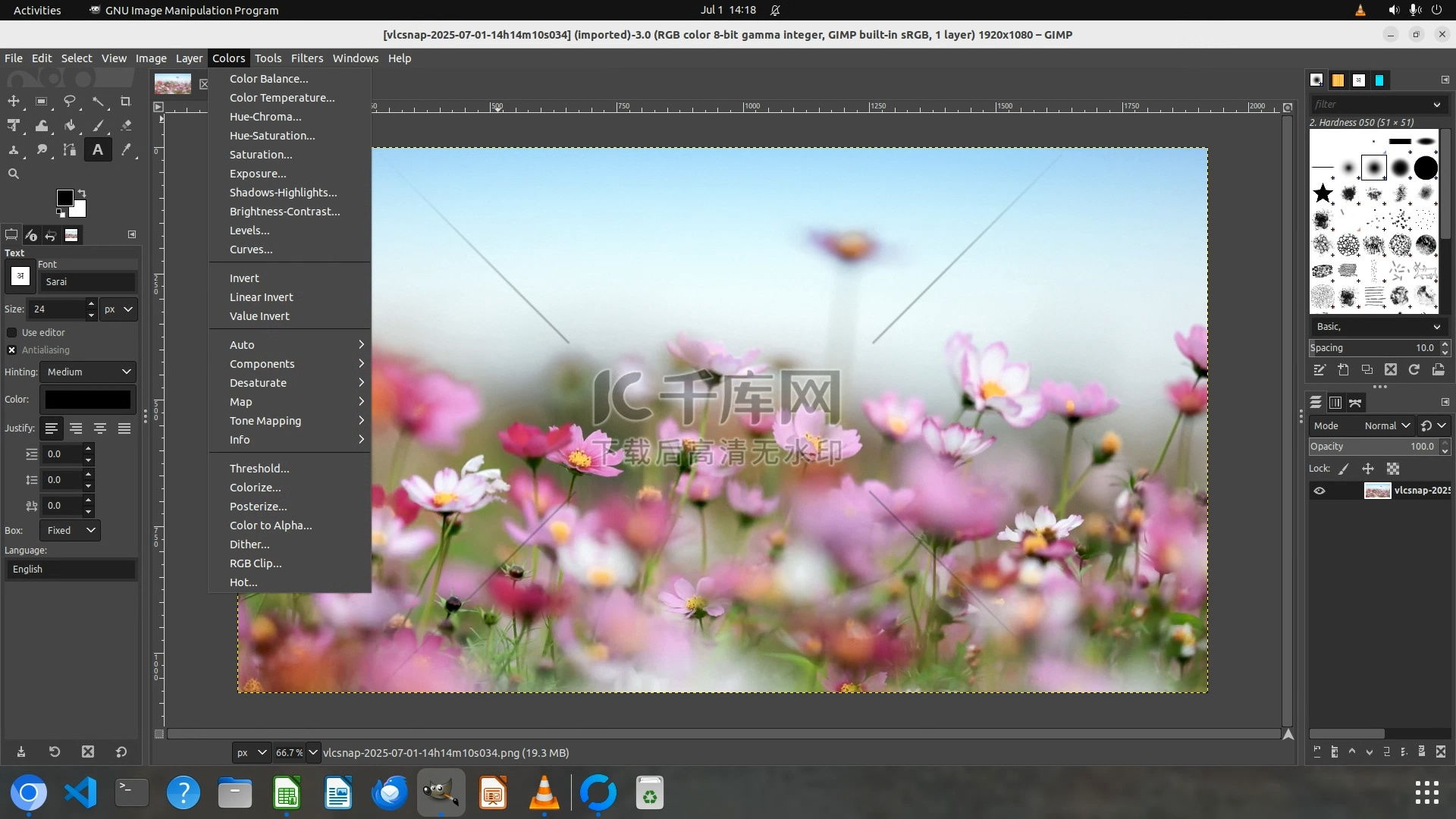Enable the Use editor checkbox
1456x819 pixels.
12,332
